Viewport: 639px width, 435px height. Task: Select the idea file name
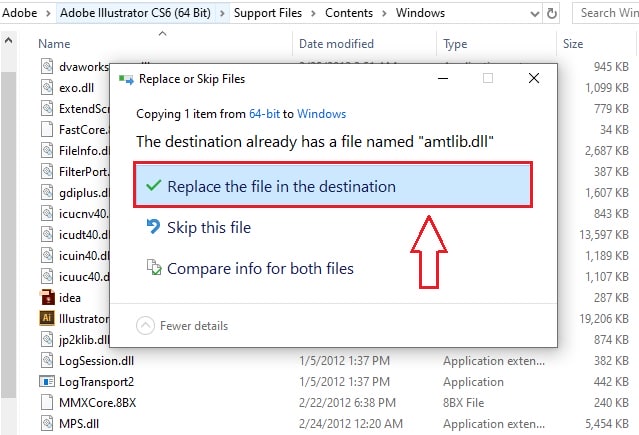70,298
